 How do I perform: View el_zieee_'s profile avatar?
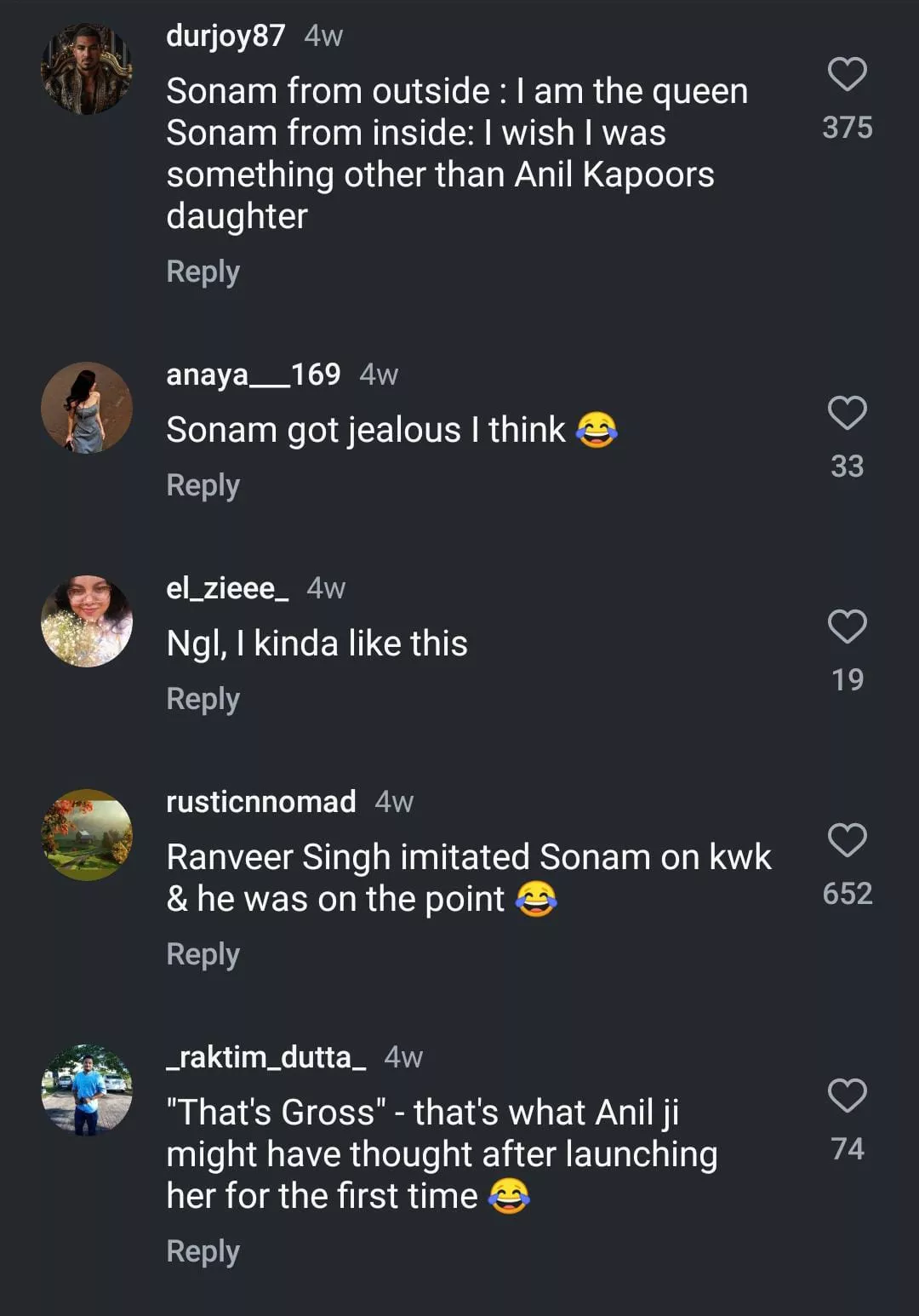click(87, 621)
